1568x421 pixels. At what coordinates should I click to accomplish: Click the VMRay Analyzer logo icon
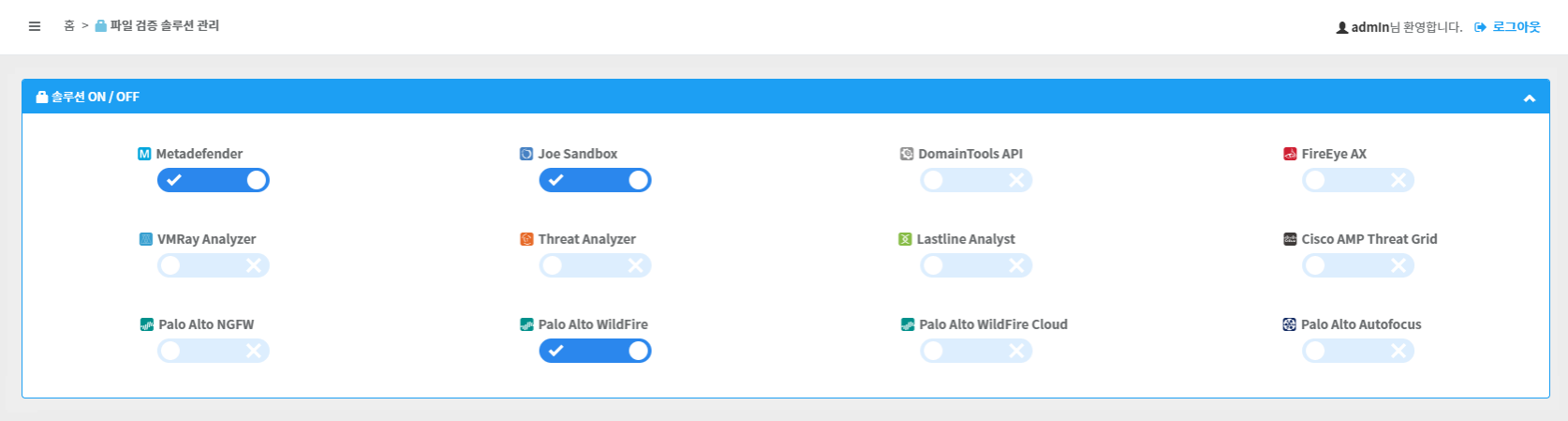[146, 239]
